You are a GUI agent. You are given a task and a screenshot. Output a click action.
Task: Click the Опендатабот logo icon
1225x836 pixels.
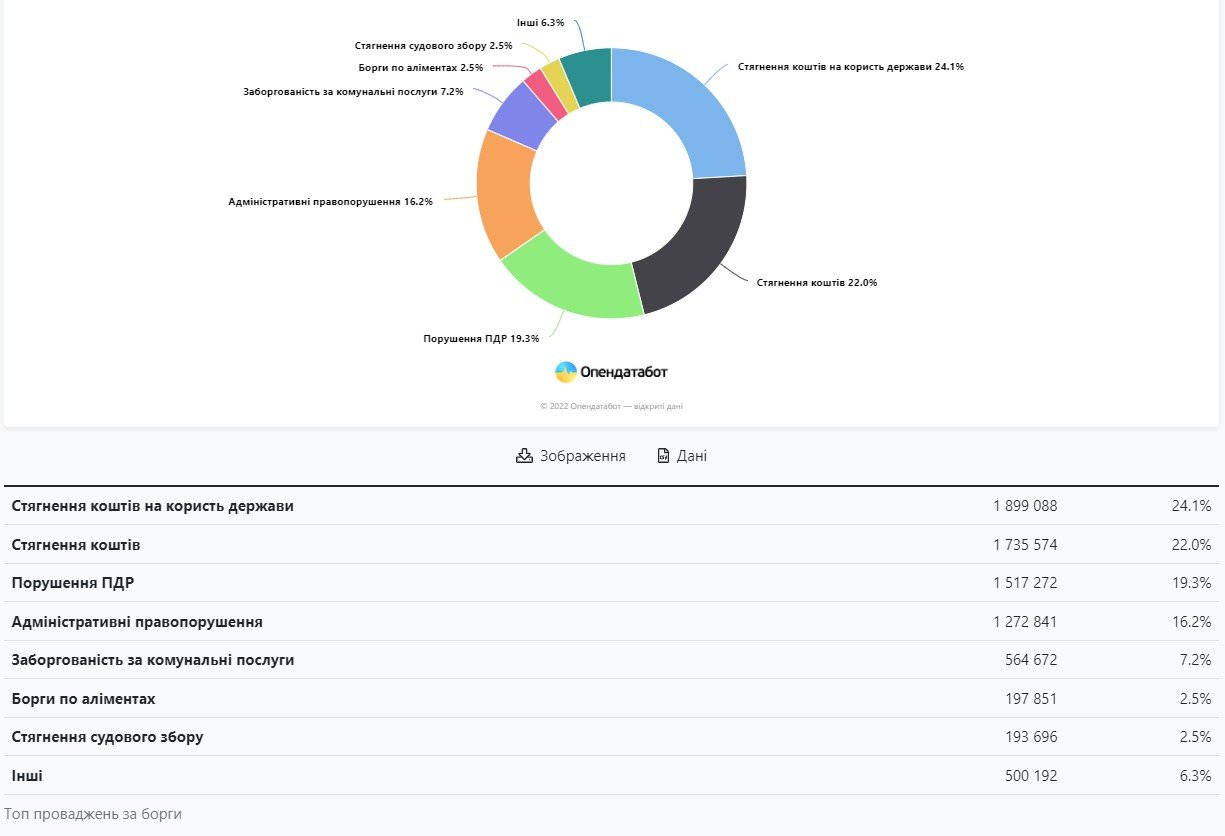(x=566, y=372)
